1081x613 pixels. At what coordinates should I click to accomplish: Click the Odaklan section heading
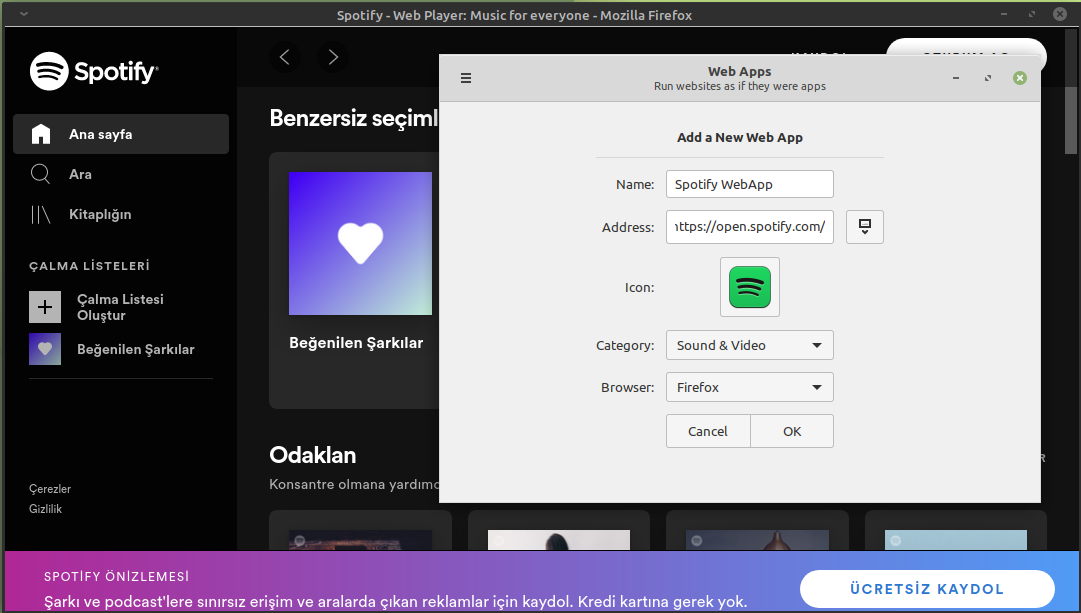coord(313,455)
